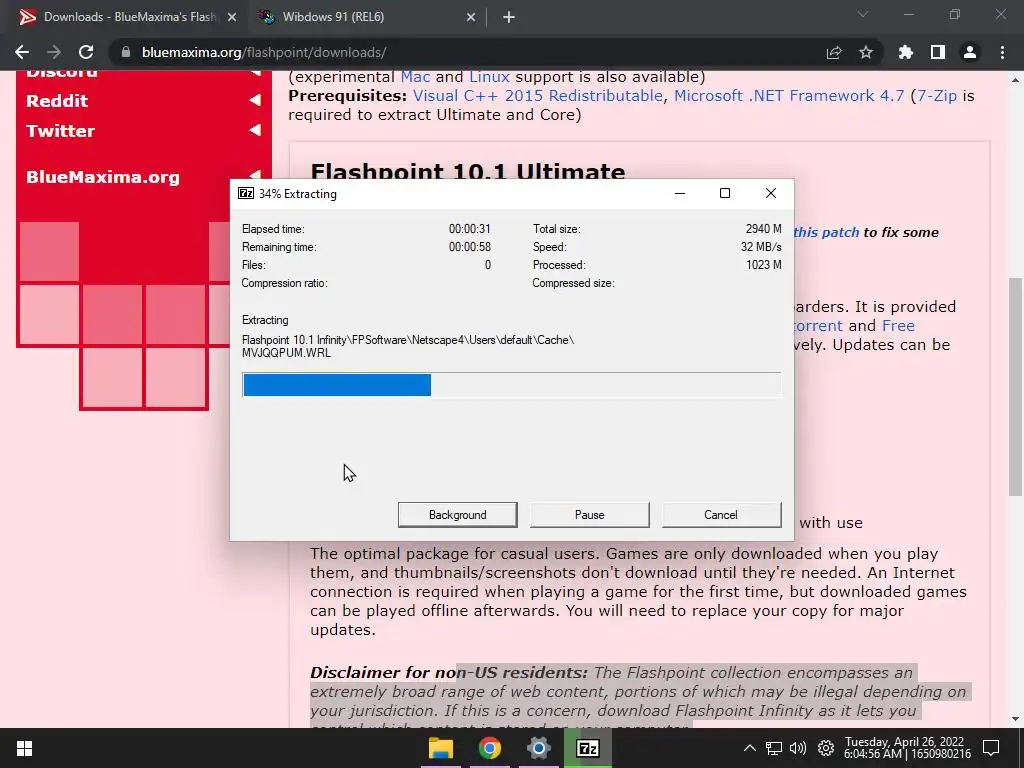Bookmark this page with the star icon

point(866,52)
